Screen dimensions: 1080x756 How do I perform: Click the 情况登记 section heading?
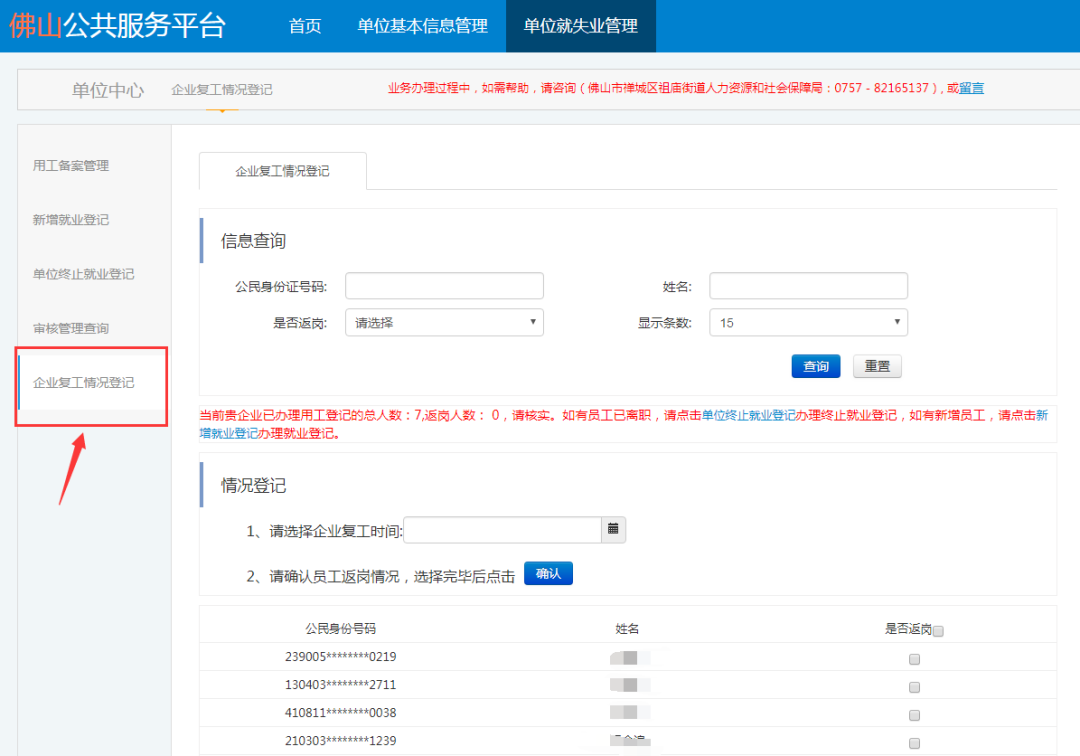253,485
